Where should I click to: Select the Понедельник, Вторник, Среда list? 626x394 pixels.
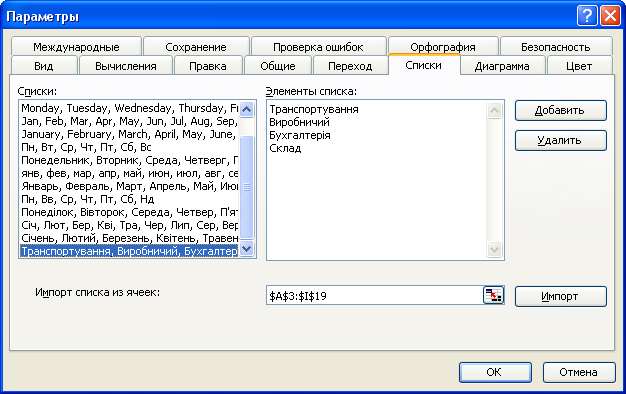click(129, 160)
